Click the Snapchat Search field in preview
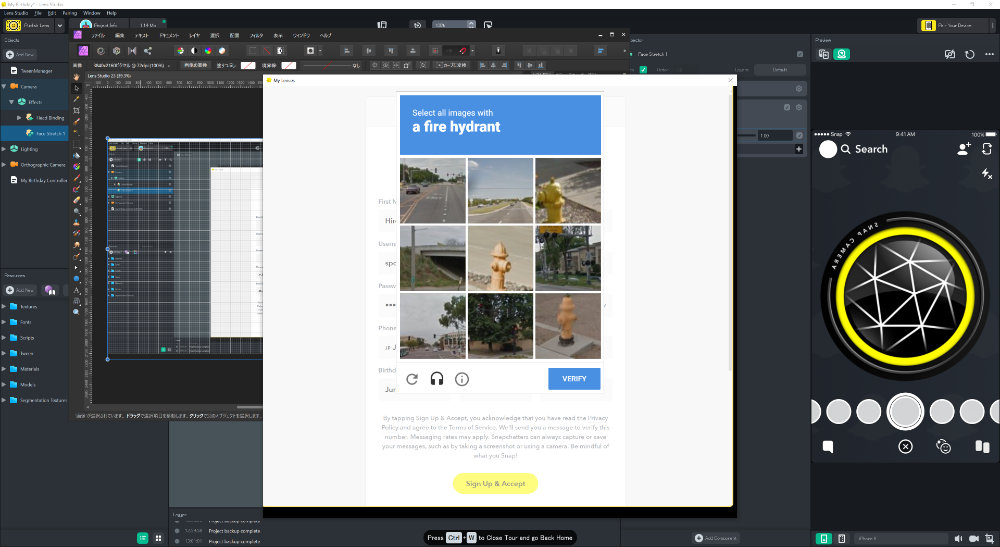This screenshot has height=547, width=1000. [864, 149]
